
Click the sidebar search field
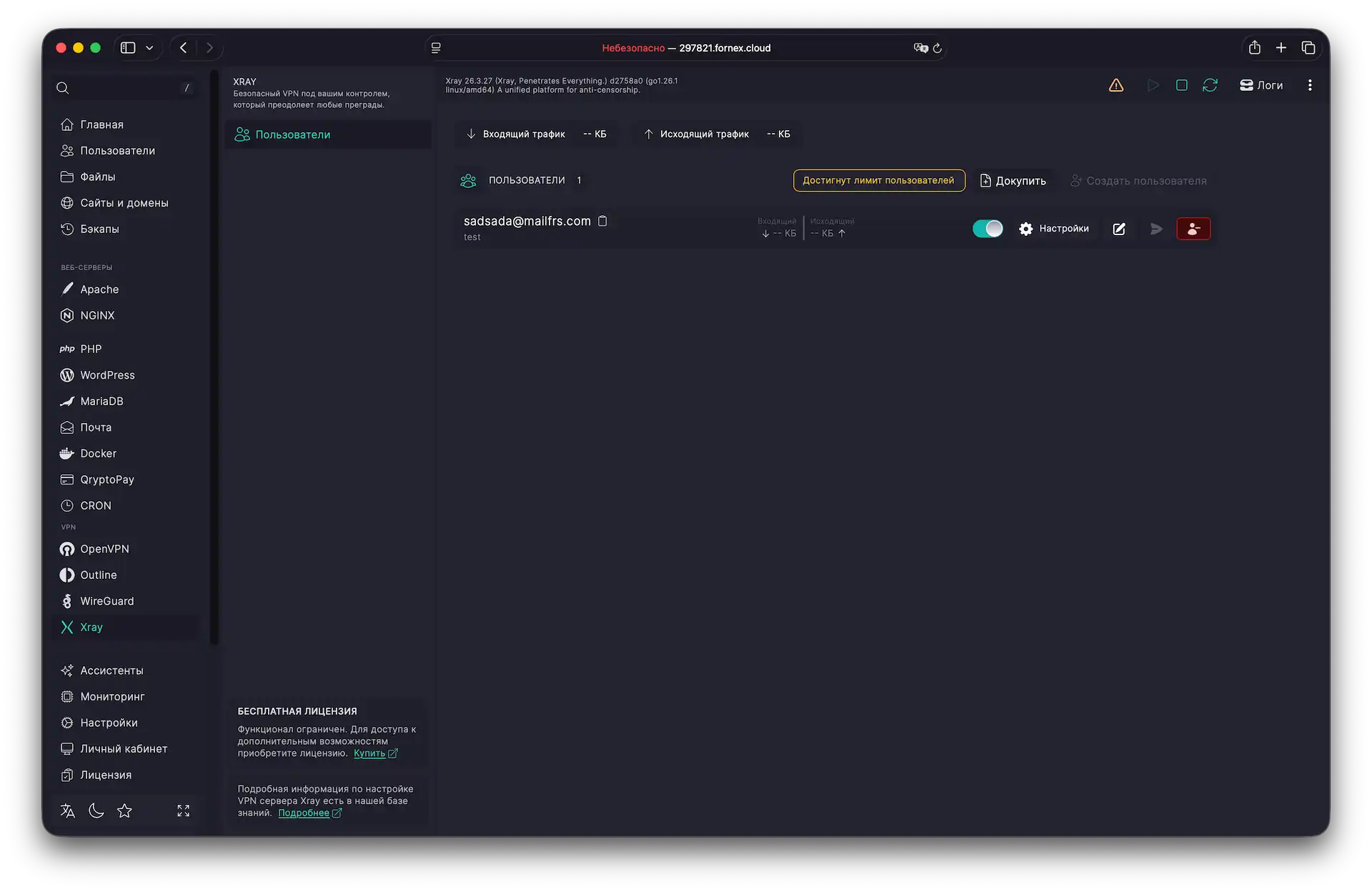click(x=121, y=88)
